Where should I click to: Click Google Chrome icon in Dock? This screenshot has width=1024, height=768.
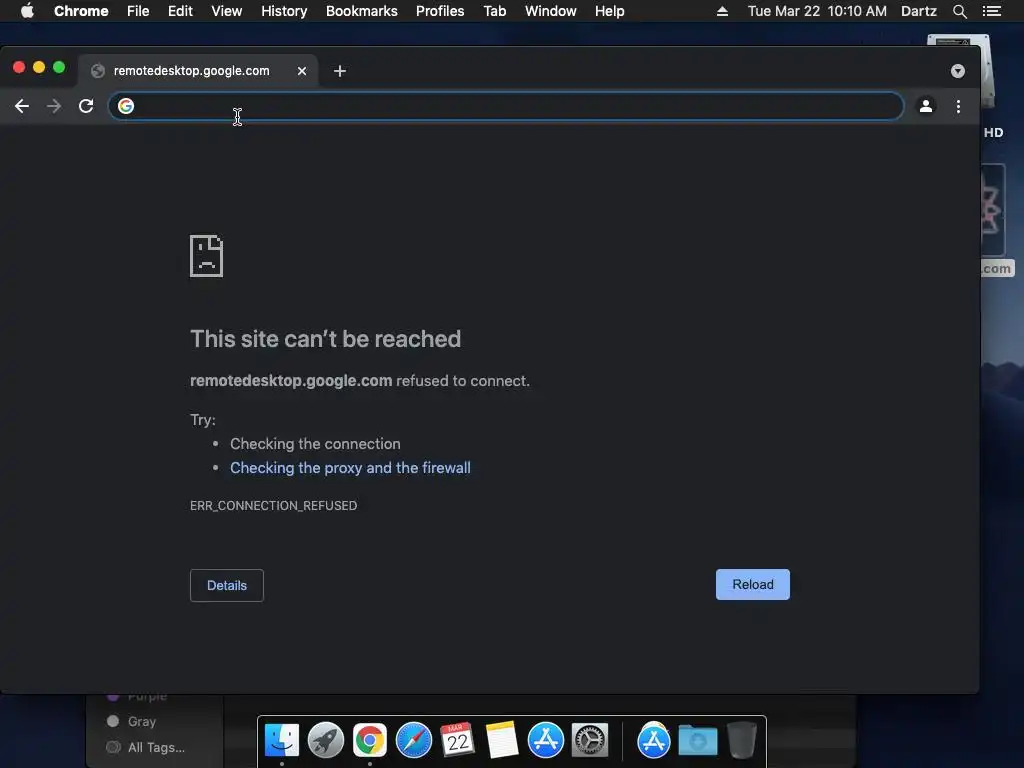(370, 740)
